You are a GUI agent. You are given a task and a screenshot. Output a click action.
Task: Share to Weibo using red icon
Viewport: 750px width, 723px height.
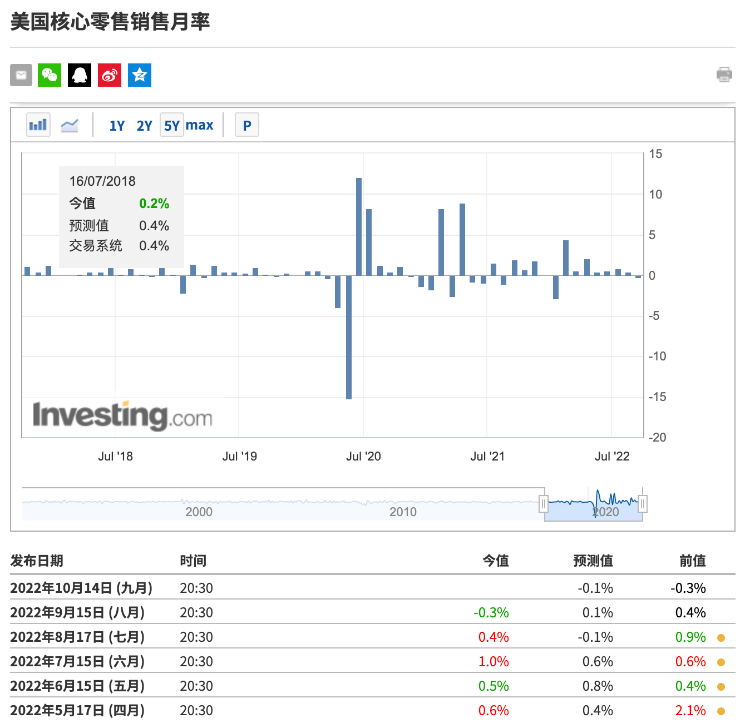pos(110,75)
